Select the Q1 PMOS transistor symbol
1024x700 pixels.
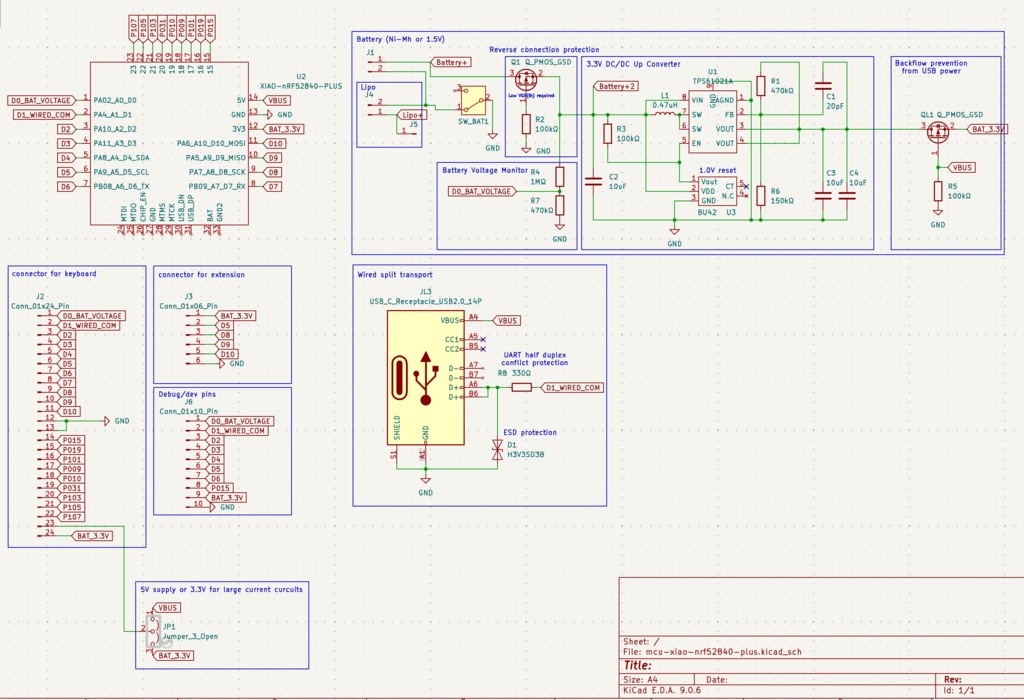[526, 80]
